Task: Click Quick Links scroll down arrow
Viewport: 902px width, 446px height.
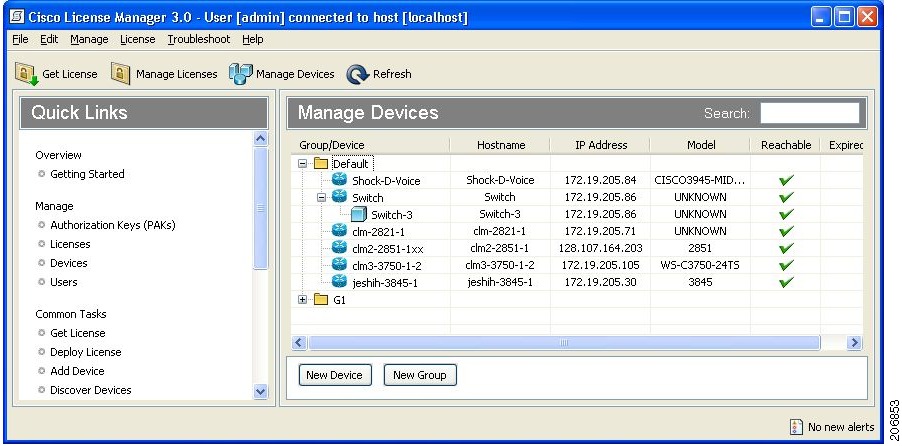Action: tap(261, 392)
